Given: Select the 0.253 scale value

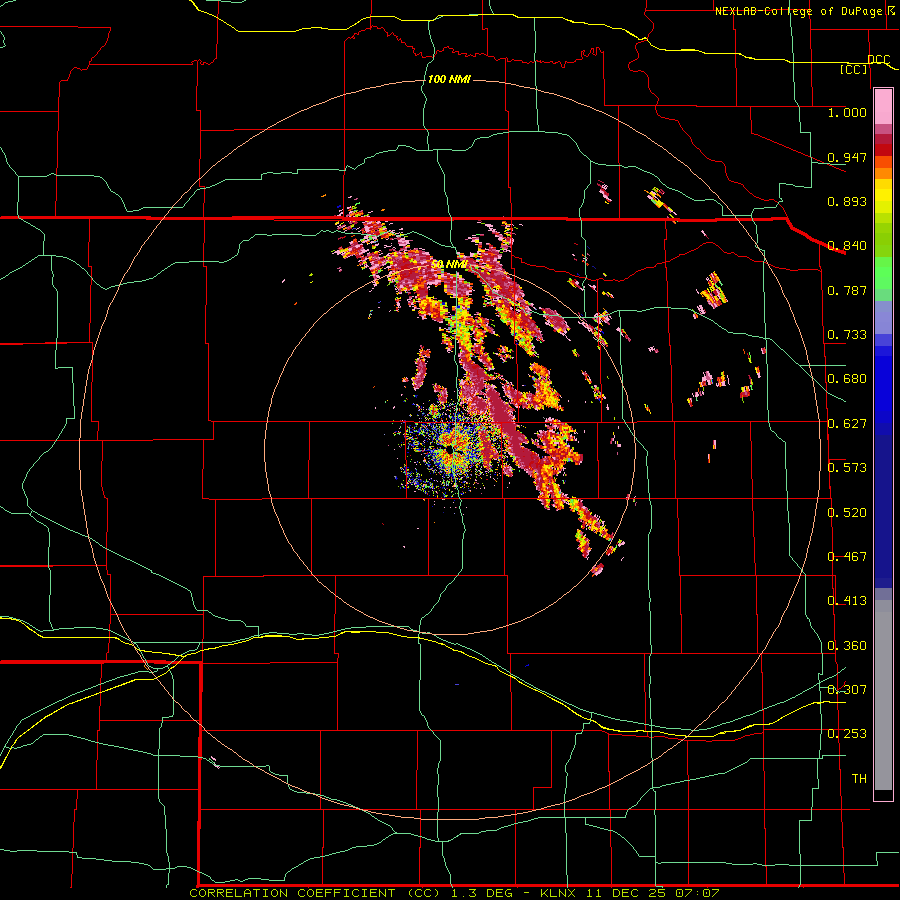Looking at the screenshot, I should [x=847, y=734].
